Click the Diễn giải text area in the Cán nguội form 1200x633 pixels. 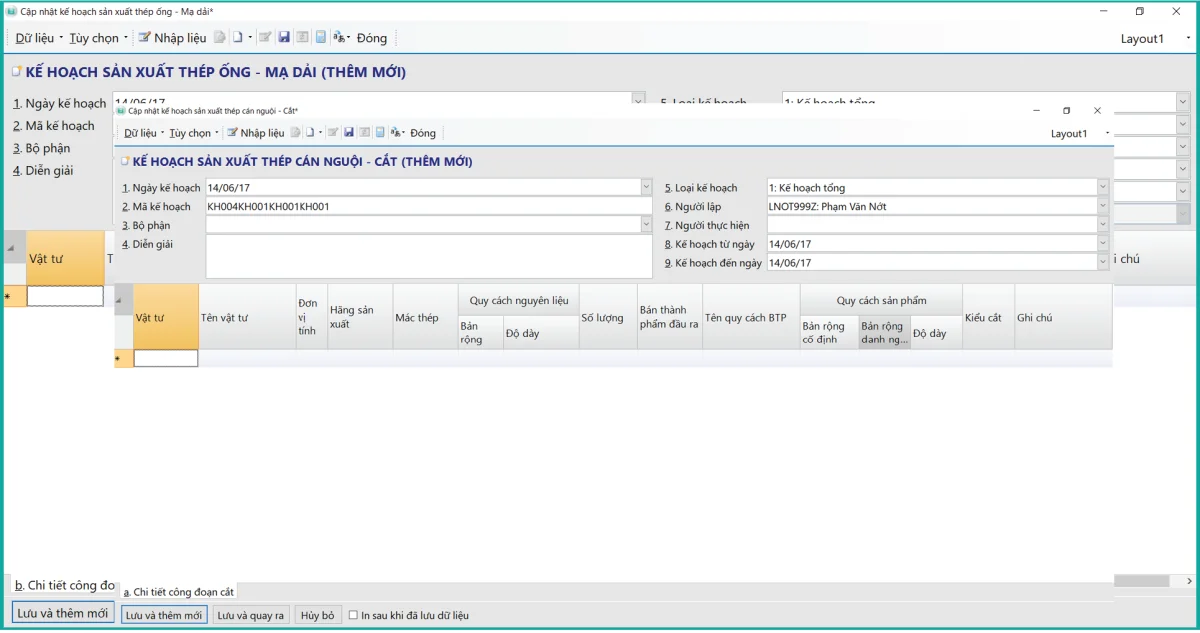click(428, 257)
